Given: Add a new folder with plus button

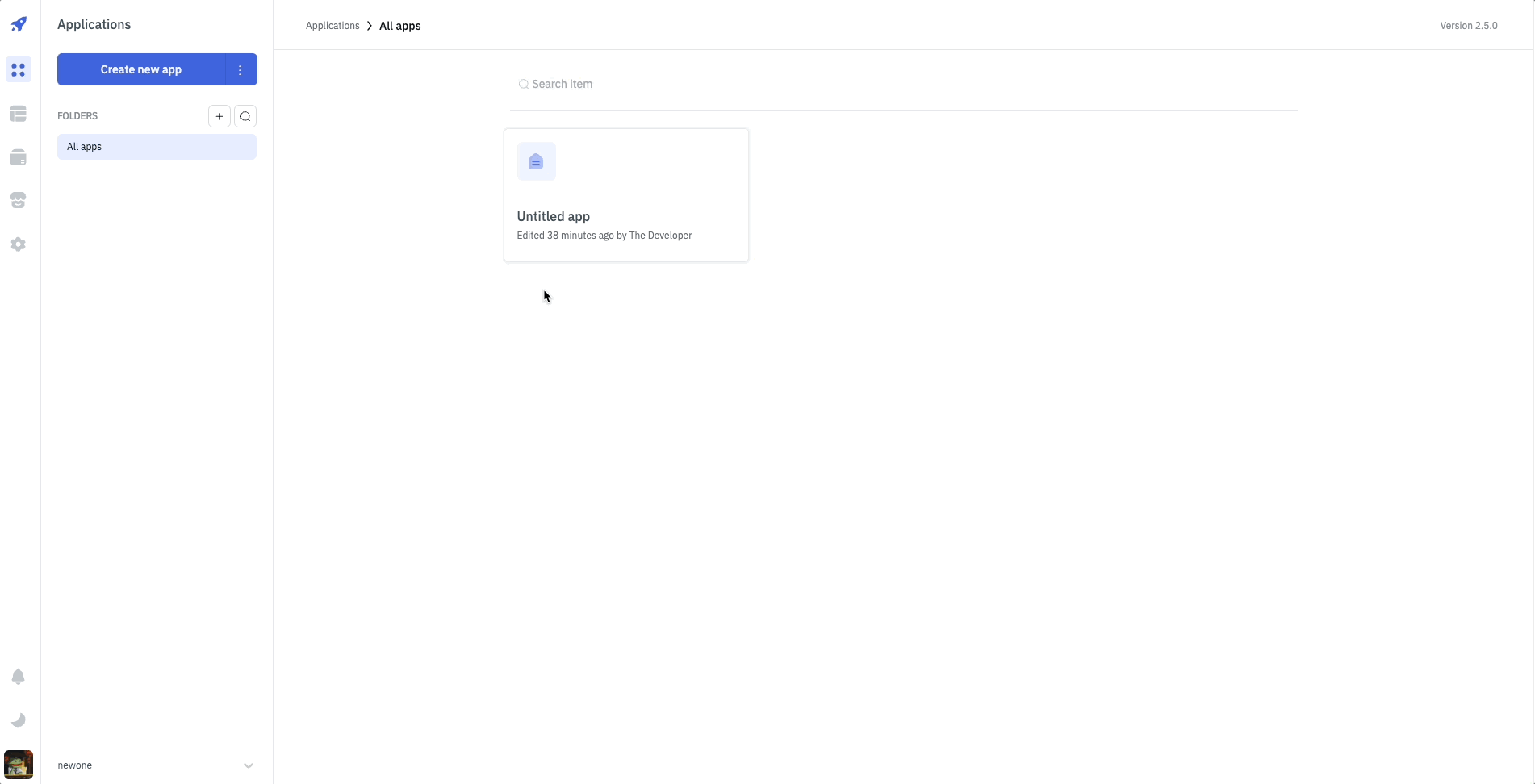Looking at the screenshot, I should [x=220, y=116].
